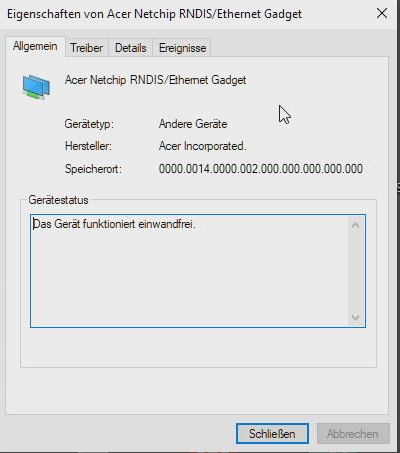
Task: Click the Speicherort label
Action: pyautogui.click(x=93, y=169)
